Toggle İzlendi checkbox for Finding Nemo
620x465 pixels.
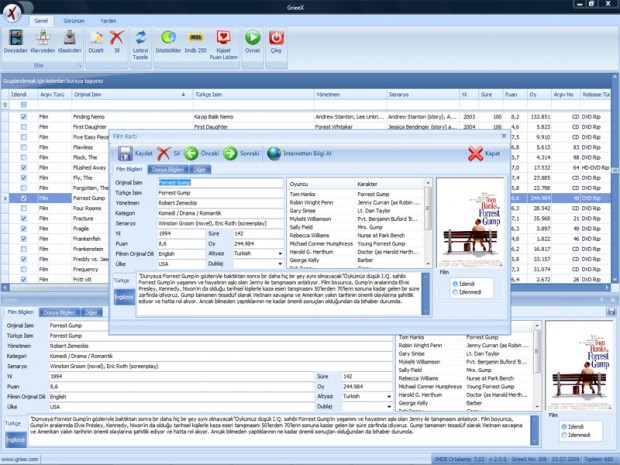pos(24,117)
